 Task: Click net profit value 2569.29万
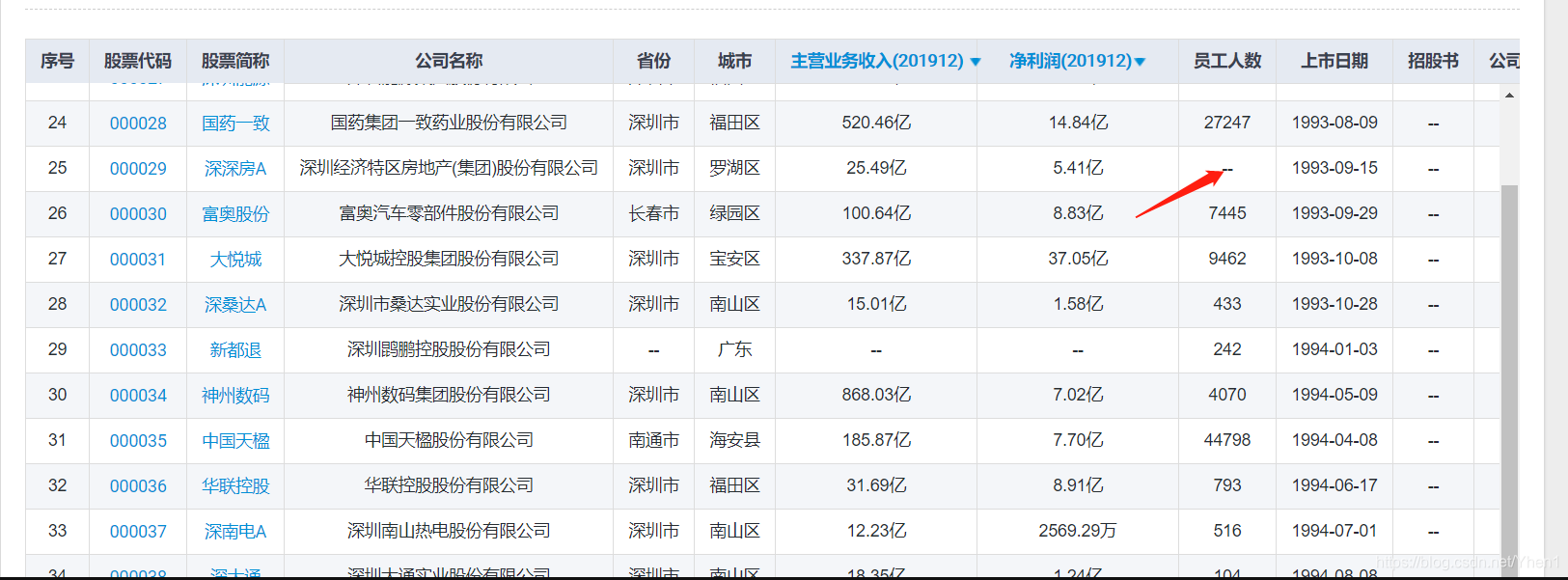[1078, 532]
